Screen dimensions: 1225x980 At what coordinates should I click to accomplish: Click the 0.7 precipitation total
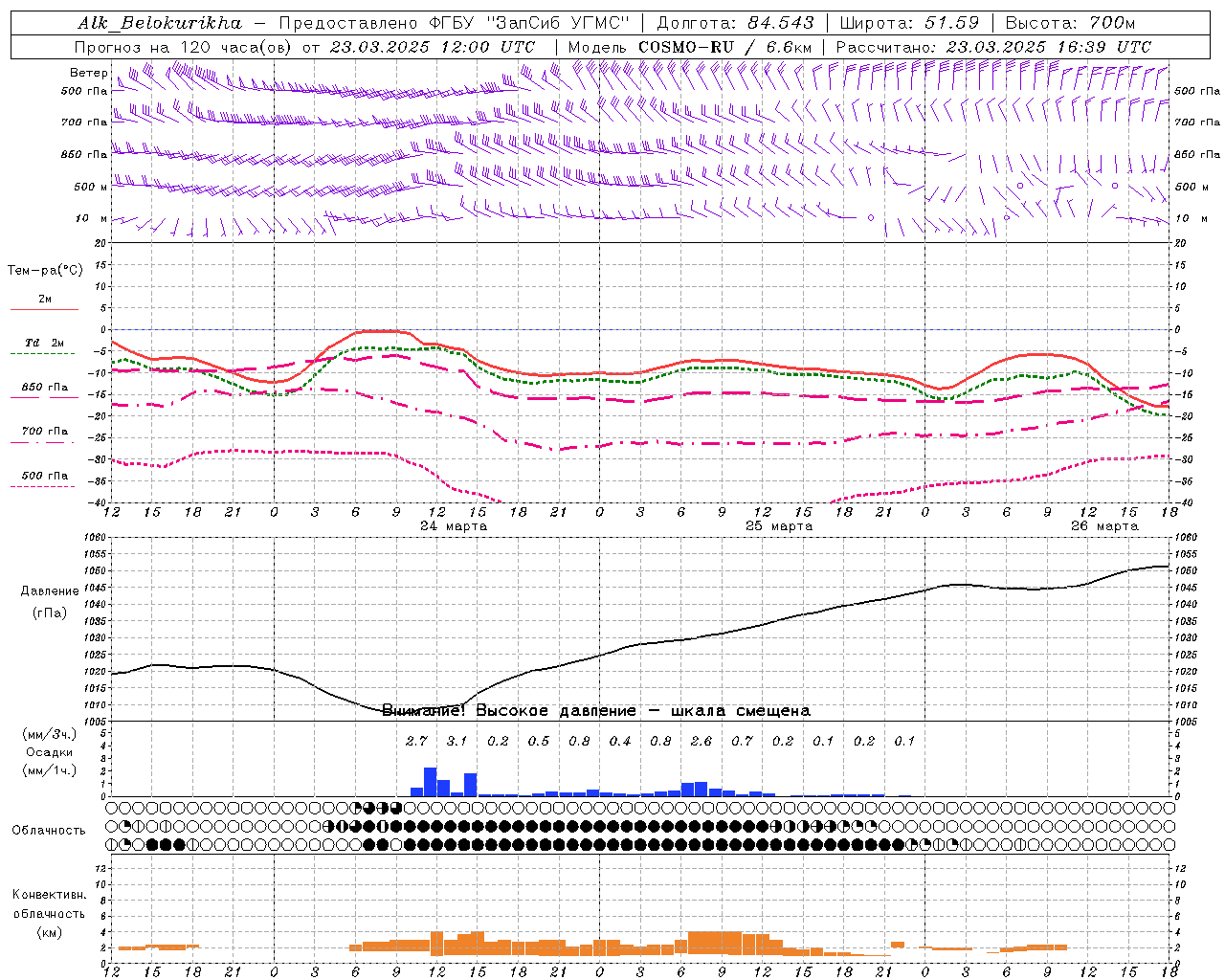coord(742,741)
